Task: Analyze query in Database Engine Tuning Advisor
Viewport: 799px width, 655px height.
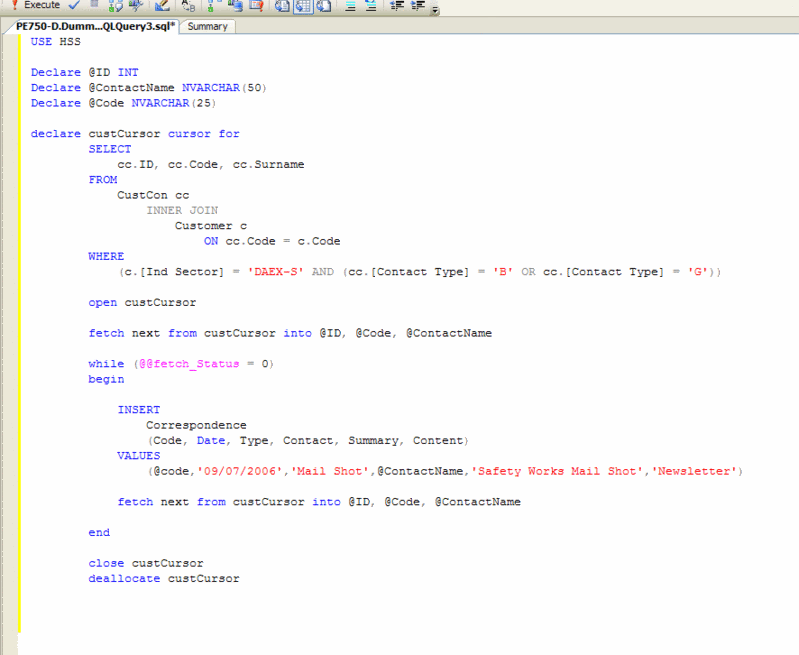Action: point(136,5)
